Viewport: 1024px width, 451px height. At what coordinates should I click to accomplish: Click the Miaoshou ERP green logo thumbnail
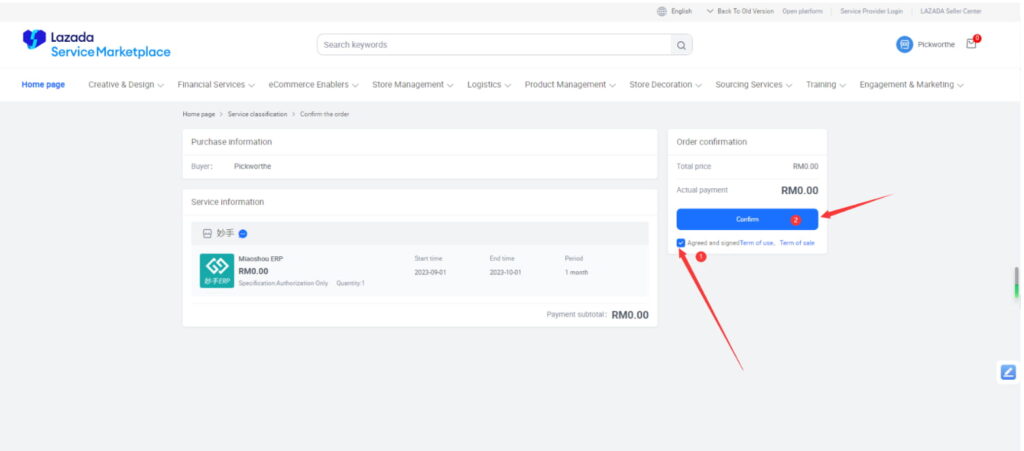[x=217, y=271]
